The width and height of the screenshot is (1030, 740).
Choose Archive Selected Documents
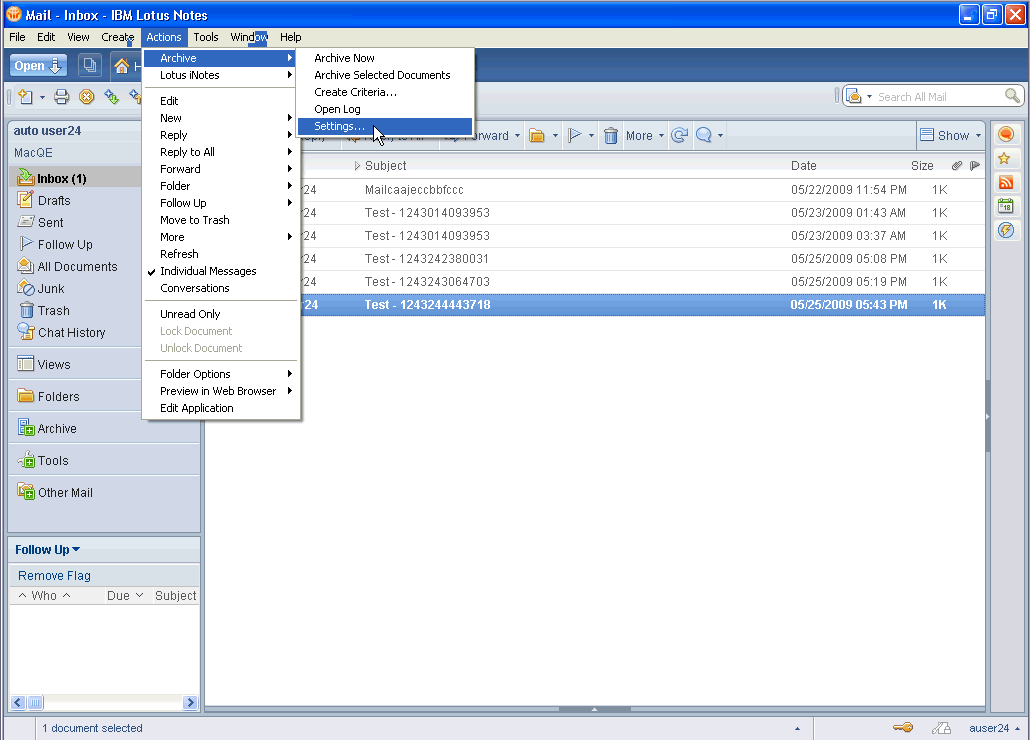click(x=384, y=75)
